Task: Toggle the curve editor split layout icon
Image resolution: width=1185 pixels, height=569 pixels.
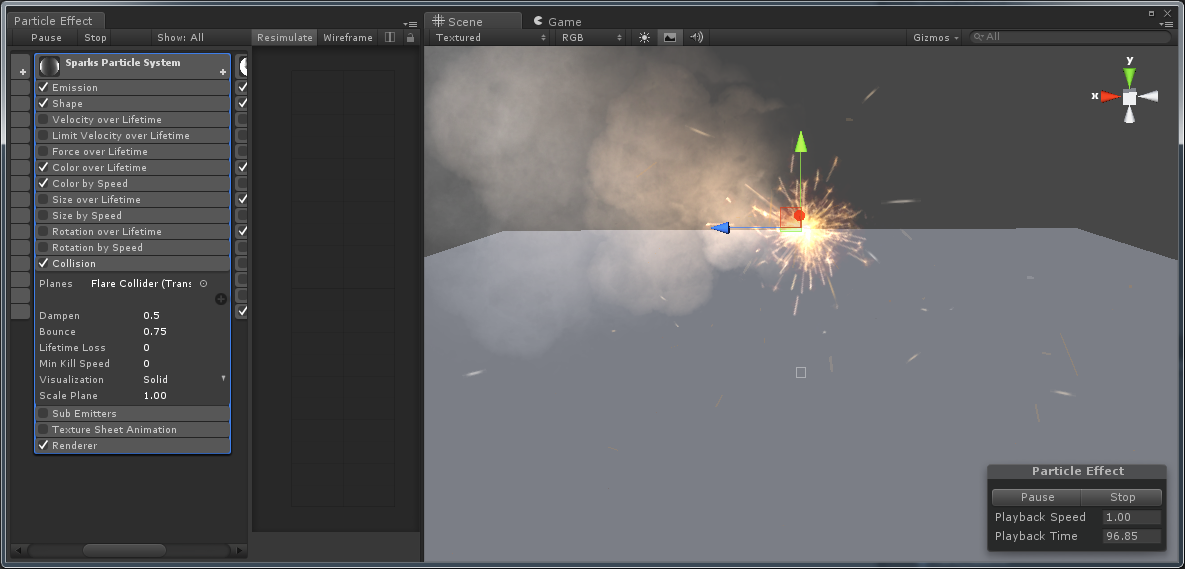Action: [390, 37]
